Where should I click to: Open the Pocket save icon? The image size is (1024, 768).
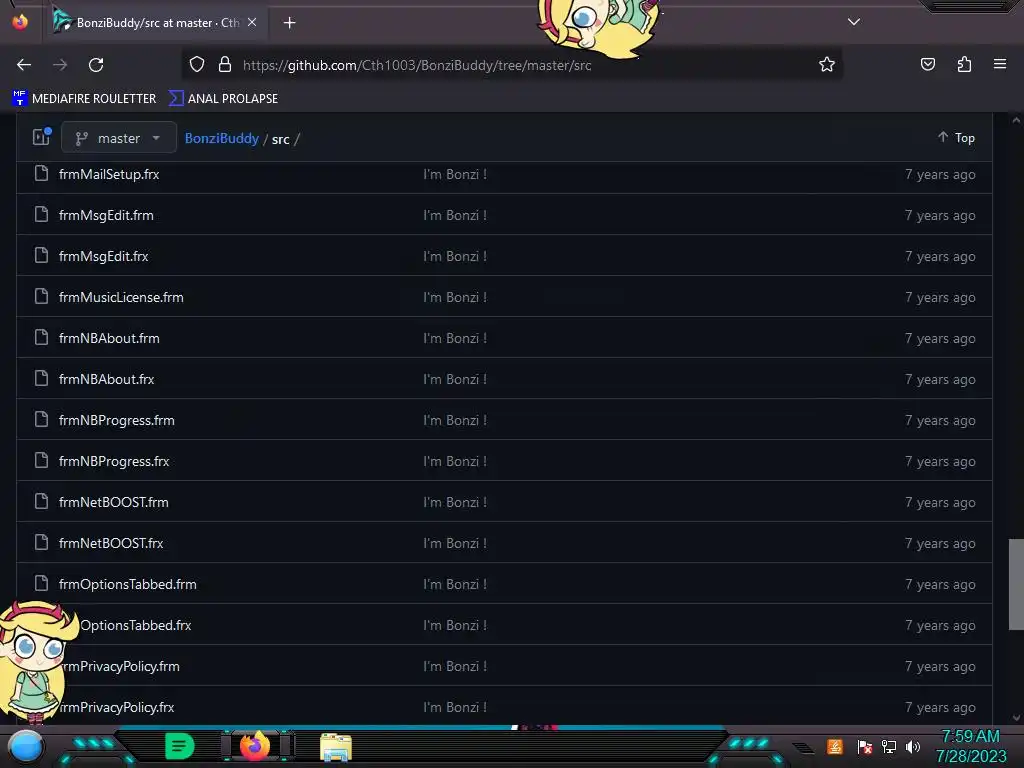[x=928, y=65]
